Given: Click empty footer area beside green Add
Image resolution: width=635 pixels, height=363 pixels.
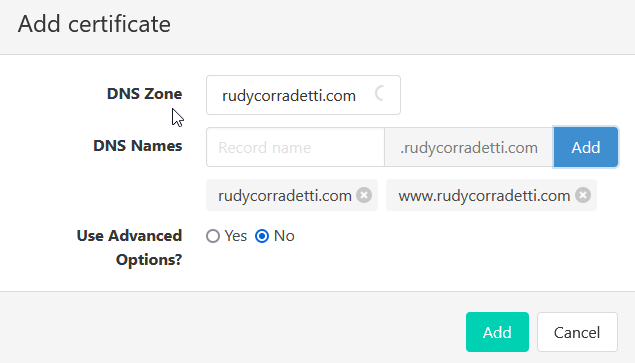Looking at the screenshot, I should tap(233, 332).
